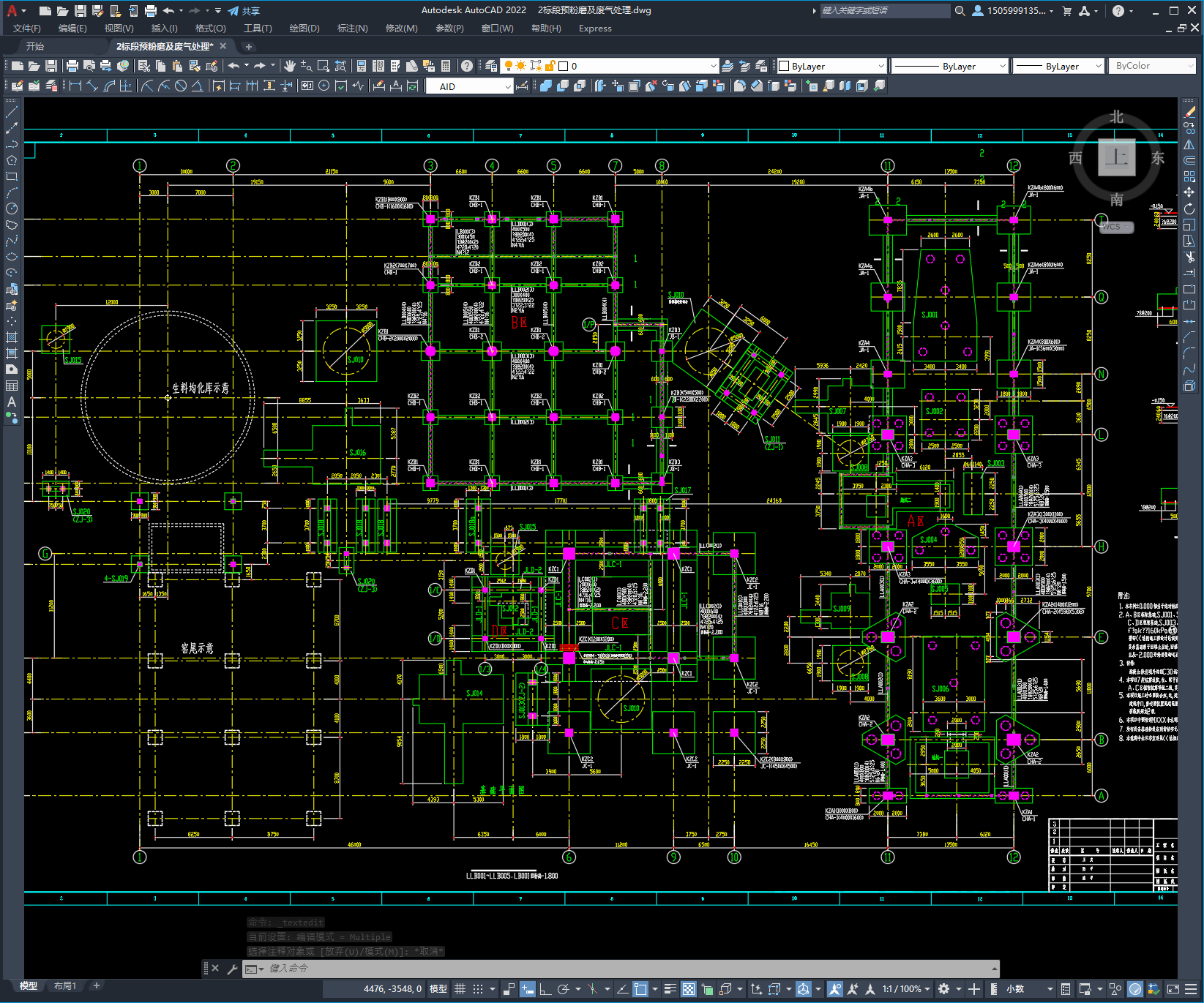Click the Angular dimension tool icon

pyautogui.click(x=197, y=86)
